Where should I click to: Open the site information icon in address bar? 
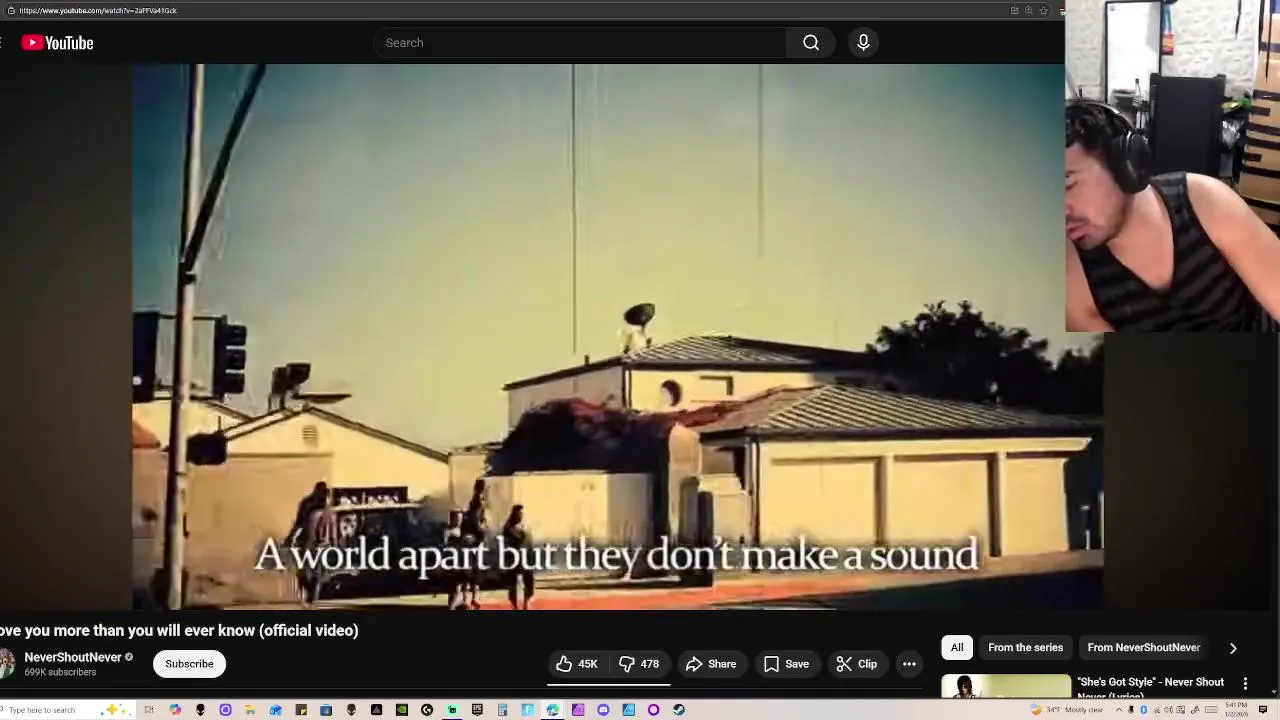pos(10,10)
